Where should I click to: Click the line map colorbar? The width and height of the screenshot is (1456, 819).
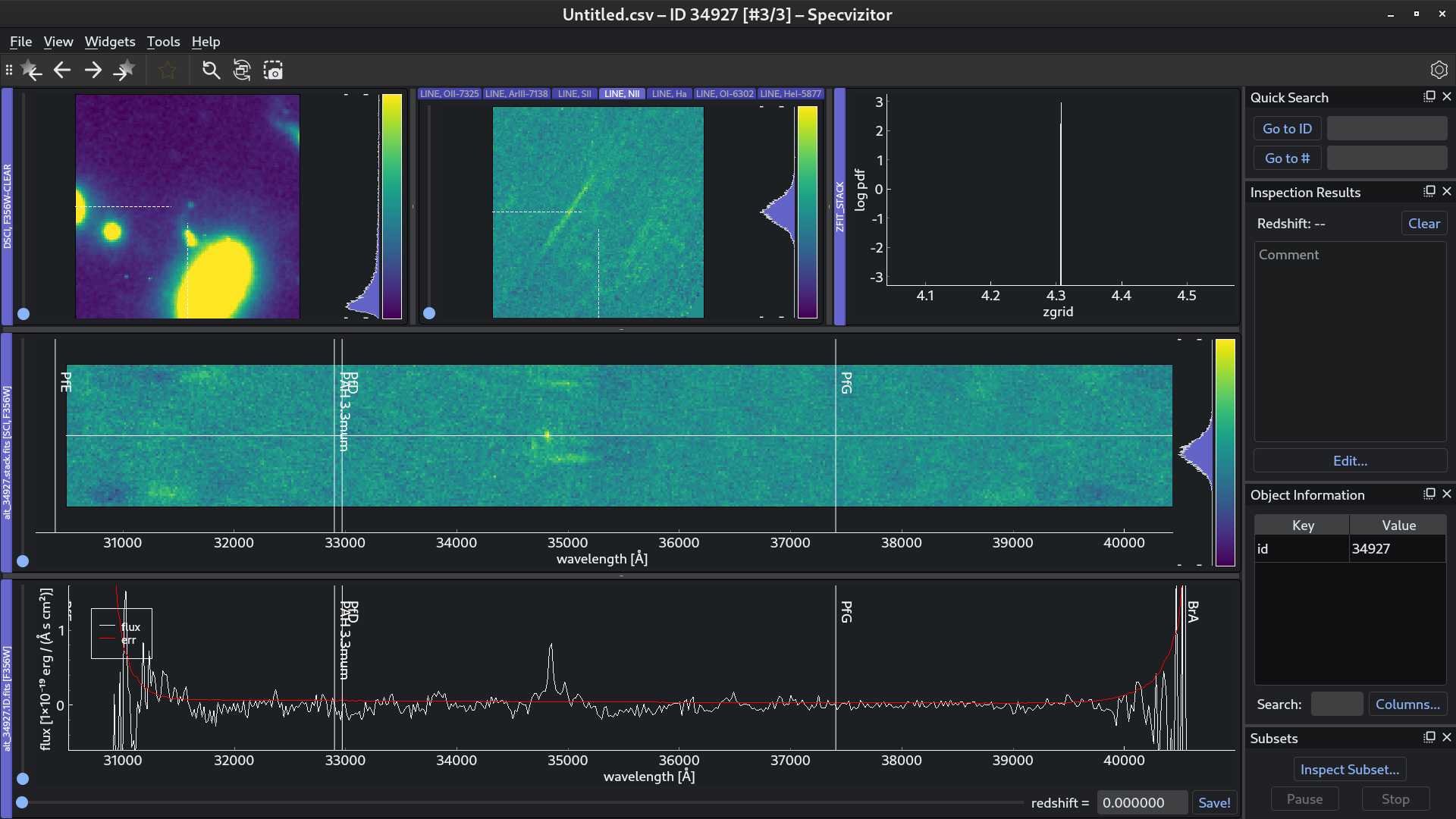tap(808, 212)
